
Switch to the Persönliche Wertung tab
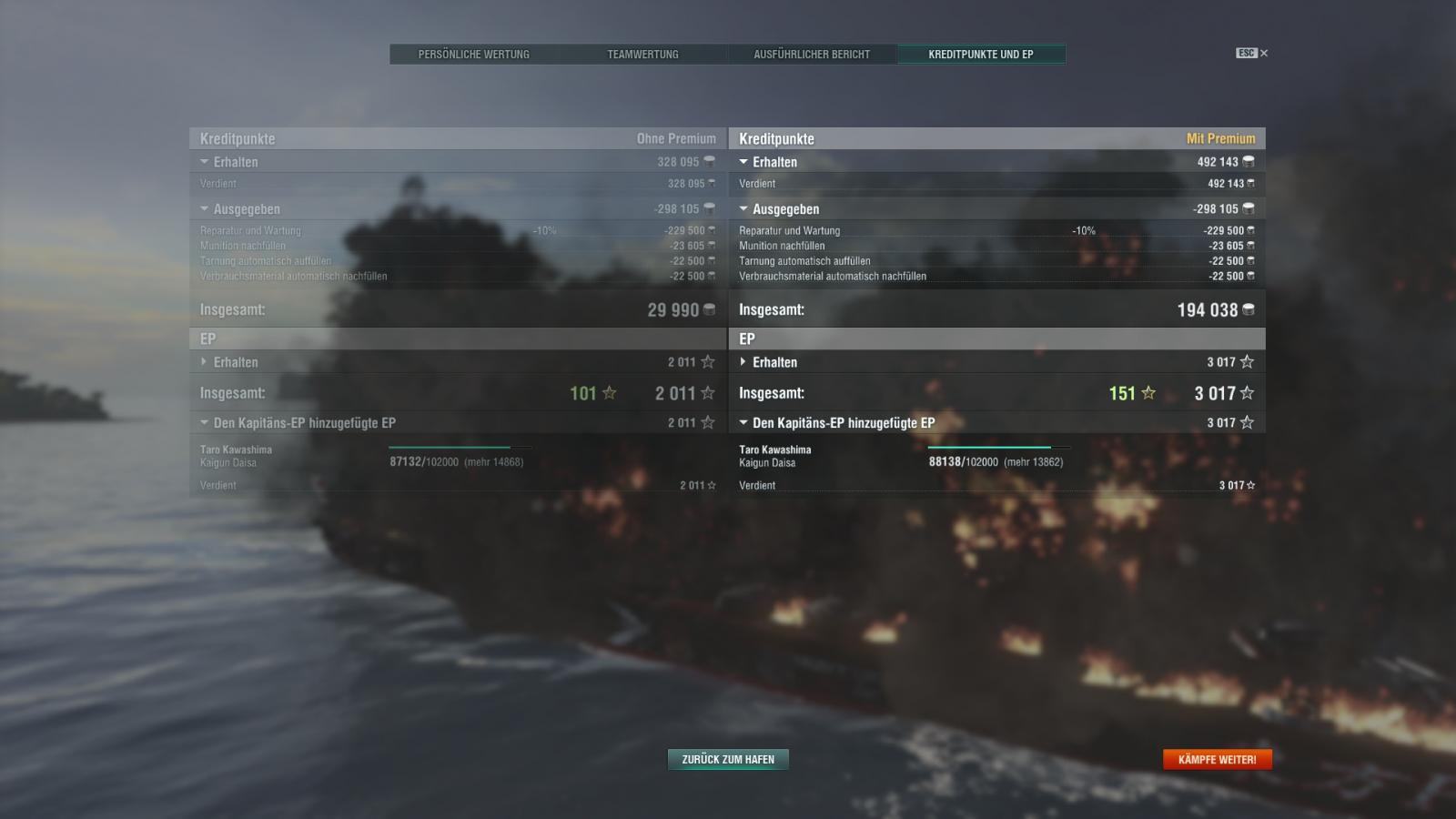click(x=474, y=55)
